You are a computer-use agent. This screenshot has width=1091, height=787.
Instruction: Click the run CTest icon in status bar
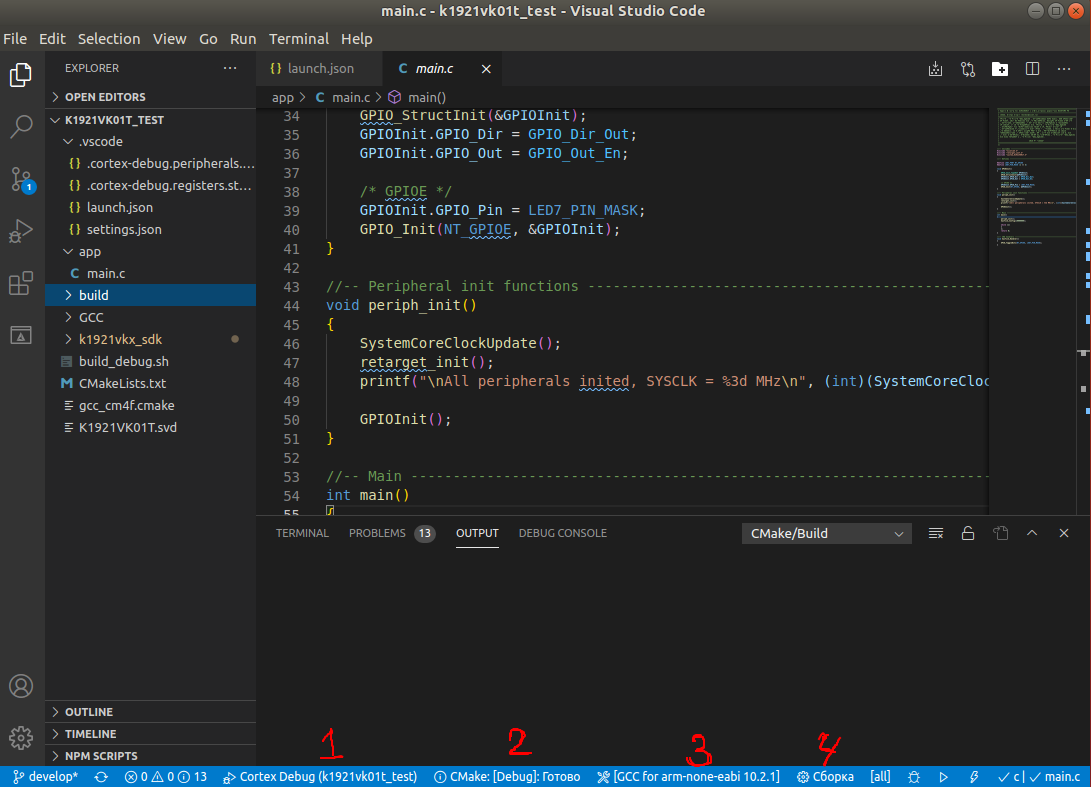pos(974,777)
